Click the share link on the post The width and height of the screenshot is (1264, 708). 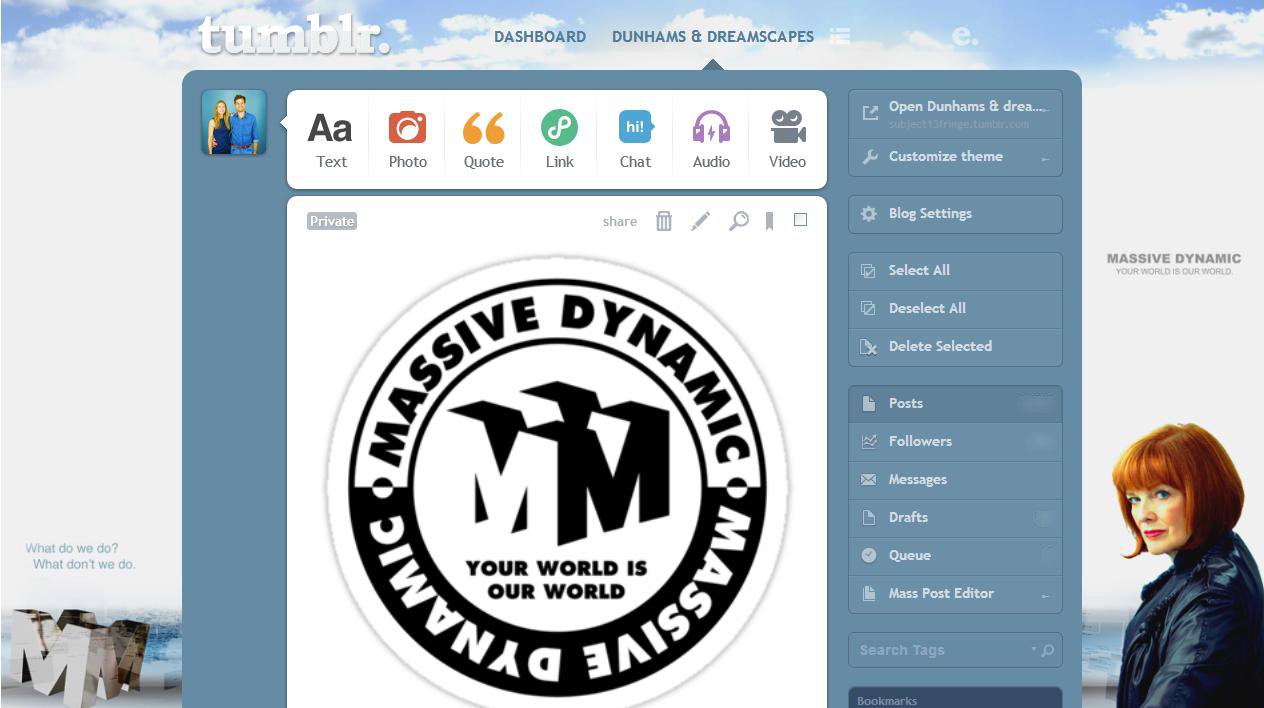pos(620,222)
